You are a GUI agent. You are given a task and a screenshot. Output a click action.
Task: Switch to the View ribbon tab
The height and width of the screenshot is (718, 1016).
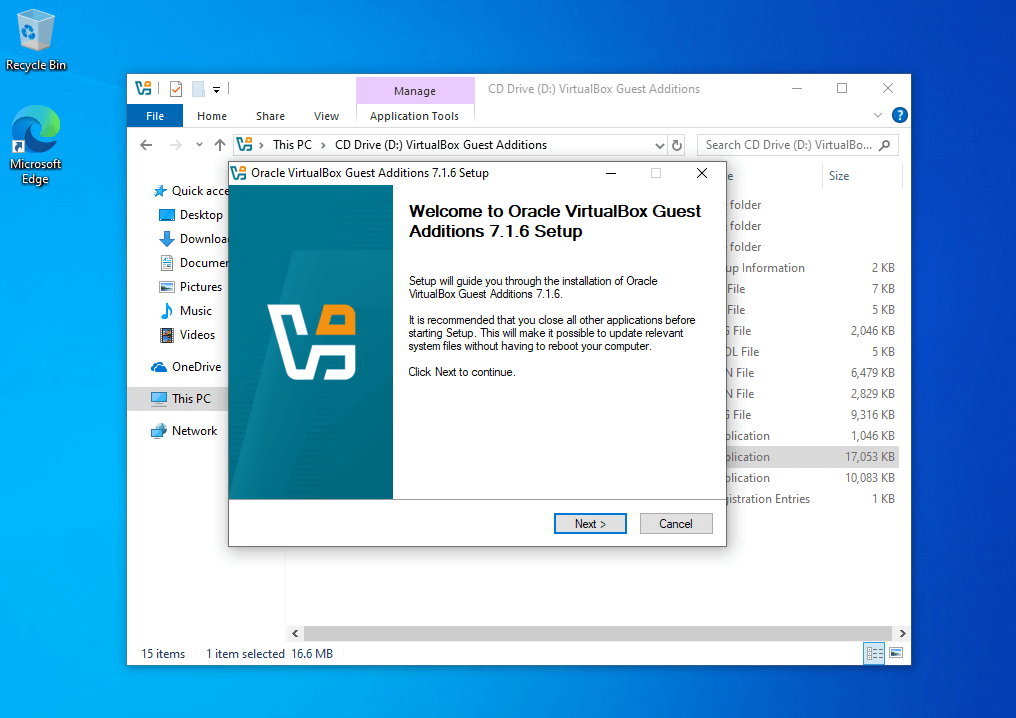pyautogui.click(x=327, y=116)
